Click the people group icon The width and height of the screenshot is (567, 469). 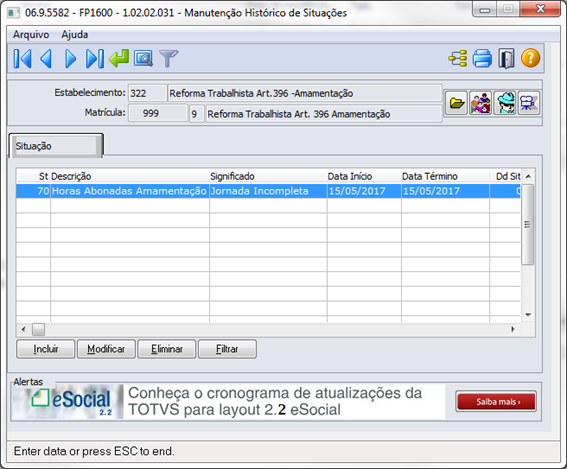[x=480, y=103]
